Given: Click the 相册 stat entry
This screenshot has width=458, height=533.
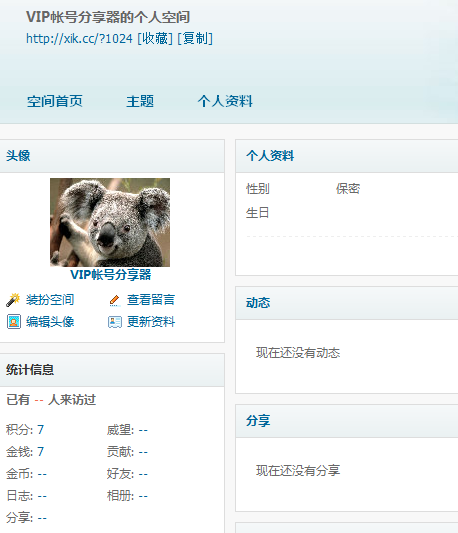Looking at the screenshot, I should click(127, 496).
